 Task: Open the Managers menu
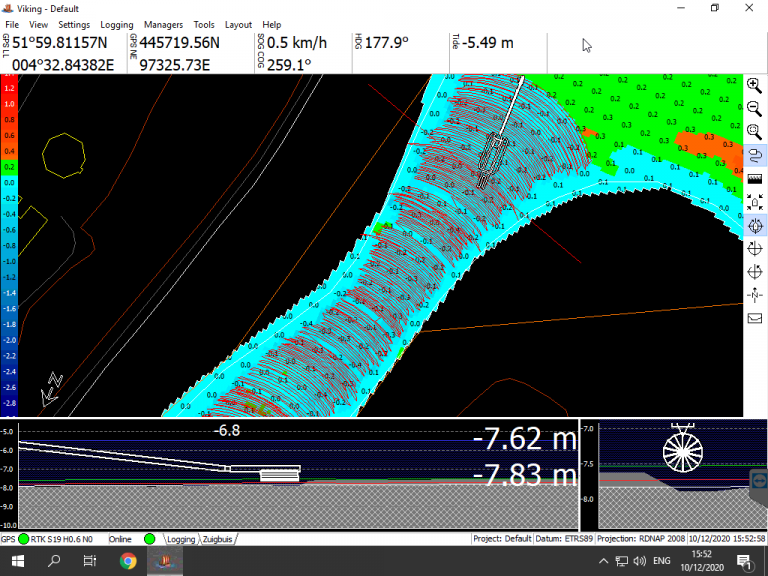pyautogui.click(x=163, y=24)
